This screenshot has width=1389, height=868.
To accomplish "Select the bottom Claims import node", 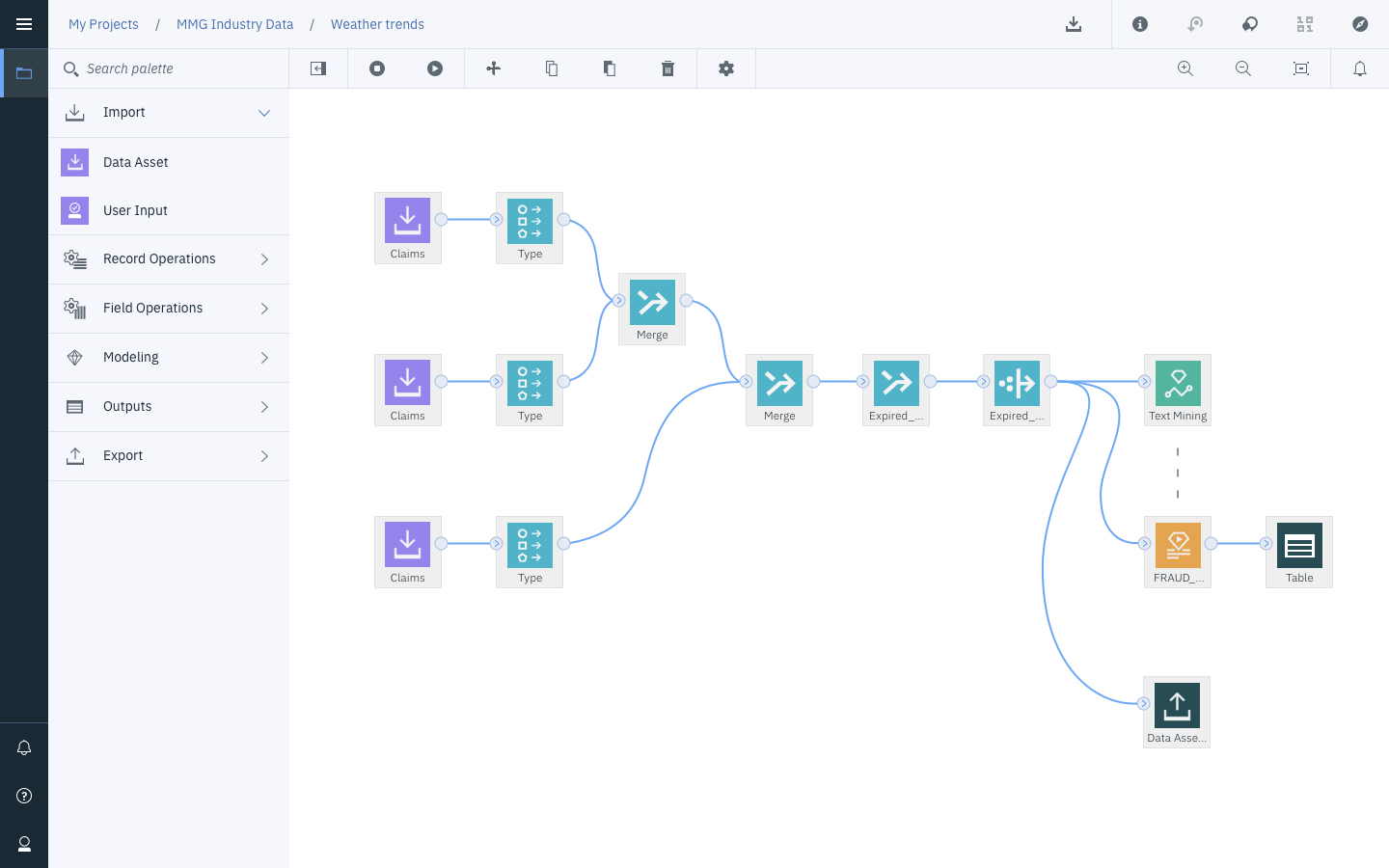I will pos(408,552).
